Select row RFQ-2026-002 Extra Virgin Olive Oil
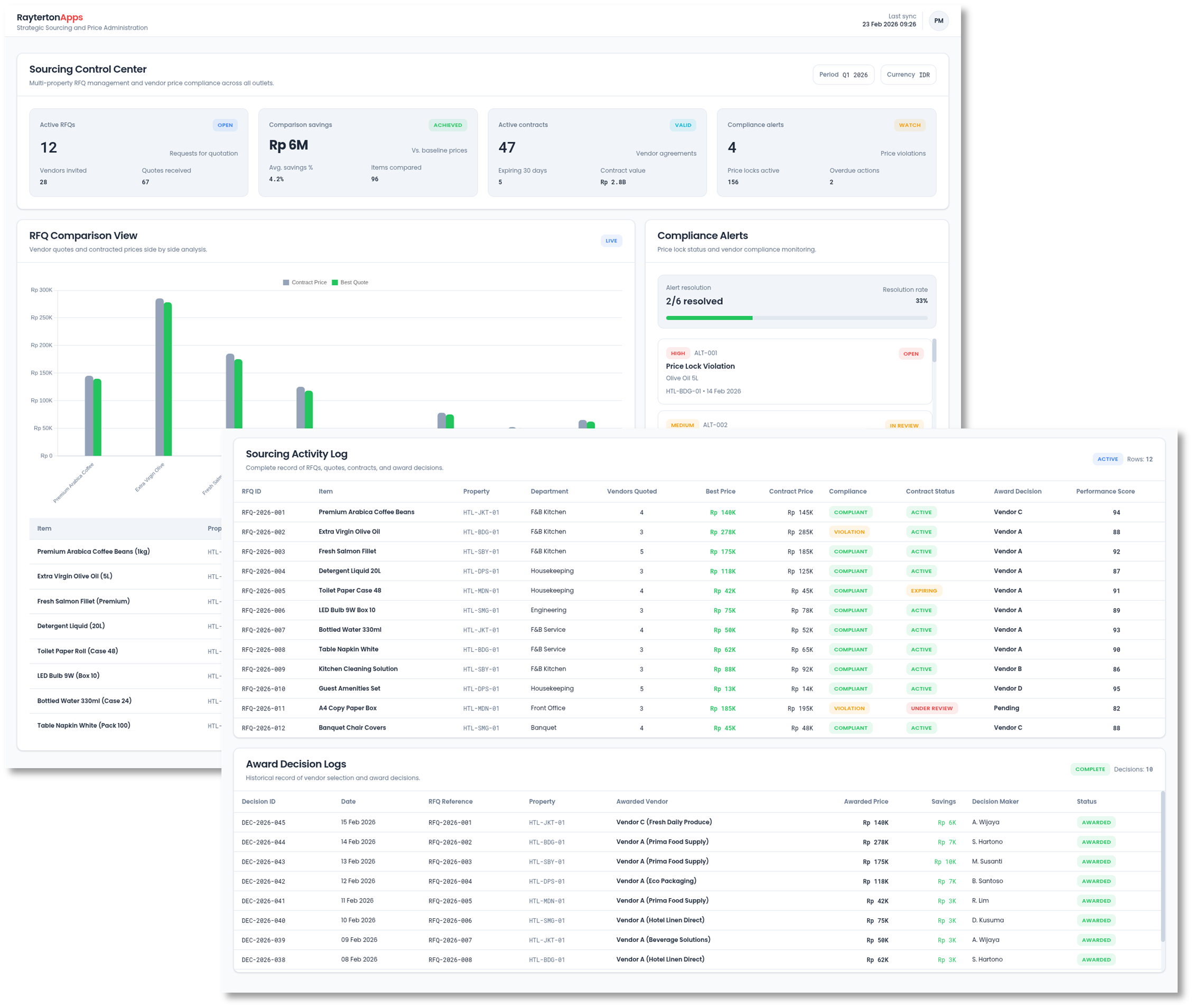 point(349,531)
